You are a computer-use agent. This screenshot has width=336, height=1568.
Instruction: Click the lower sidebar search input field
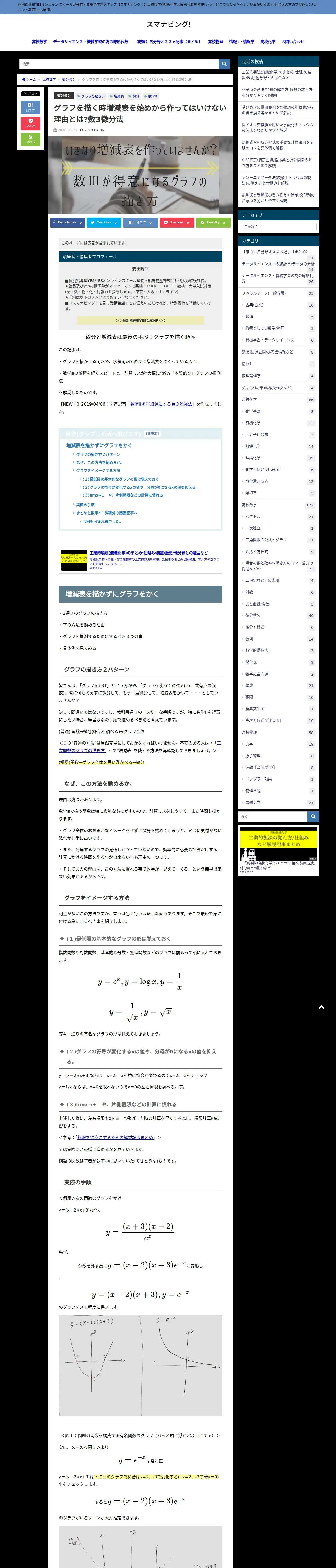273,817
